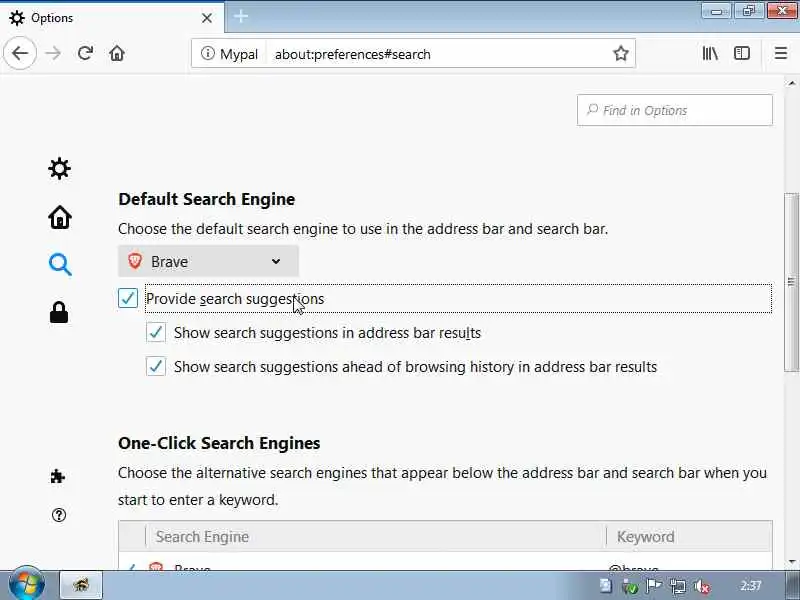Bookmark this page with the star icon

pos(620,53)
